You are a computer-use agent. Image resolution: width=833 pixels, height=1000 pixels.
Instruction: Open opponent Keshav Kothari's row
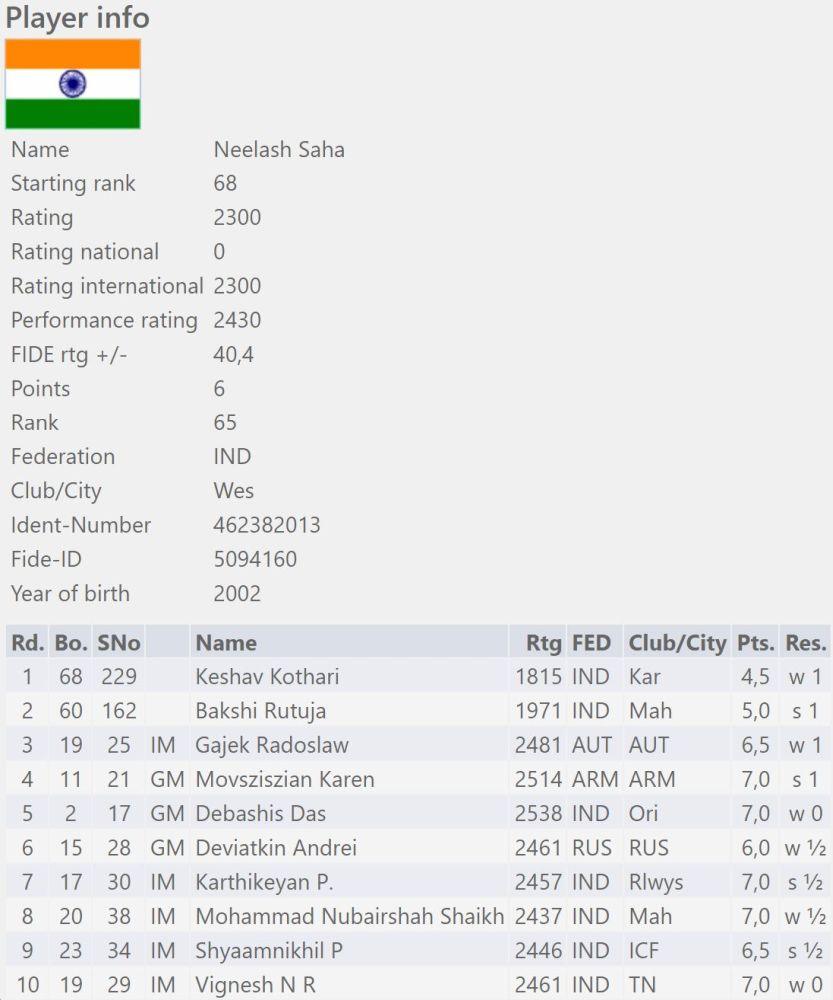pos(267,677)
